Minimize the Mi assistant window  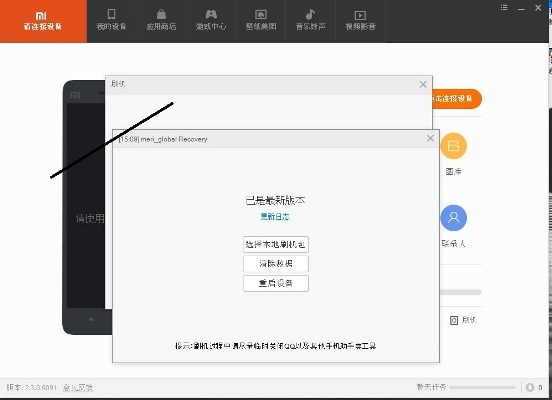point(521,8)
